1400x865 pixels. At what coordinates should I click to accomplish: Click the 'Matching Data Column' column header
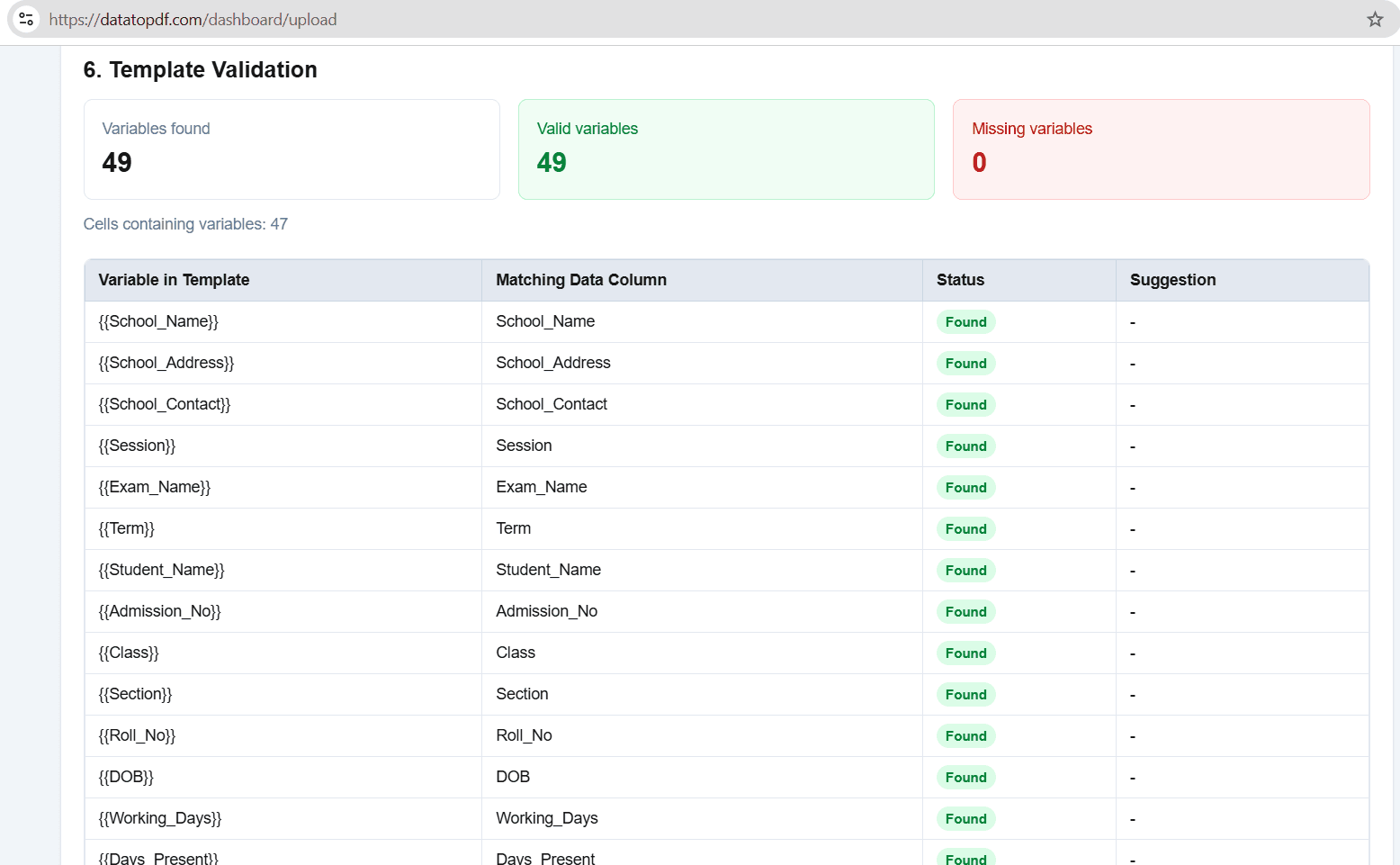click(702, 280)
